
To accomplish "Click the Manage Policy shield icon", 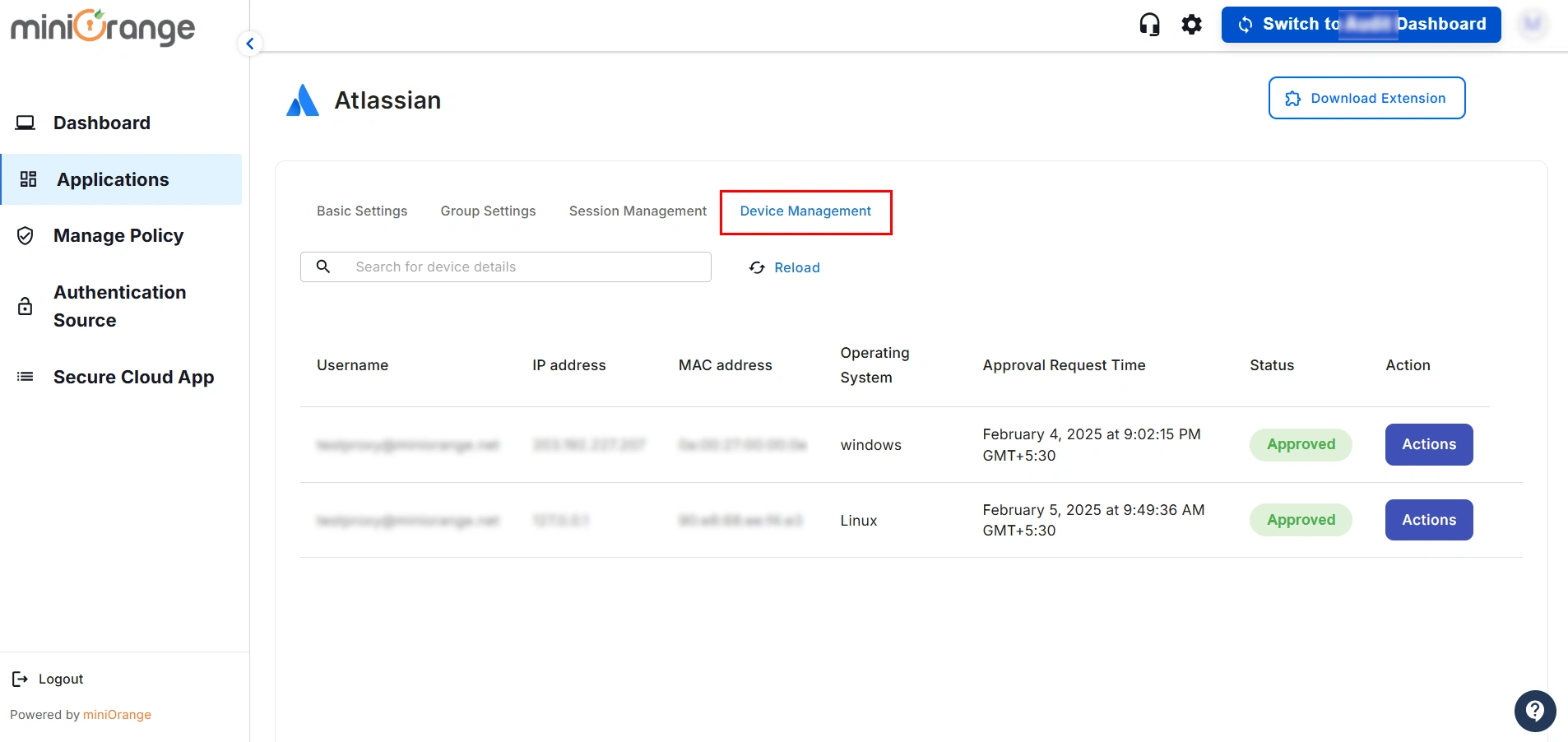I will click(x=26, y=236).
